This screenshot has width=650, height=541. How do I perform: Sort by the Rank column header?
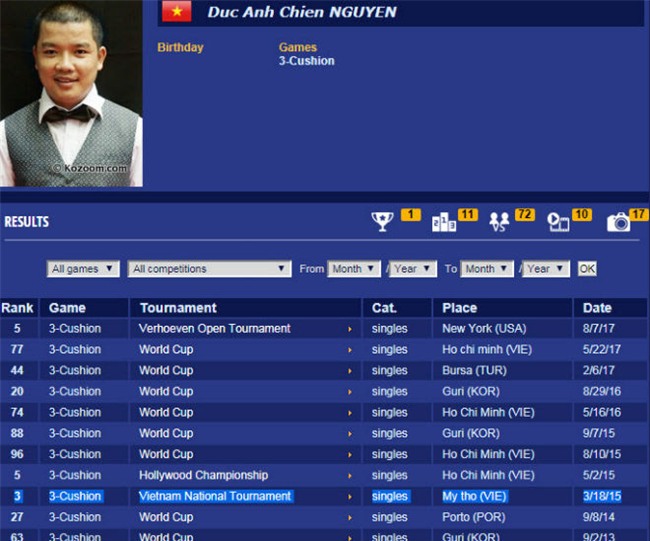18,308
